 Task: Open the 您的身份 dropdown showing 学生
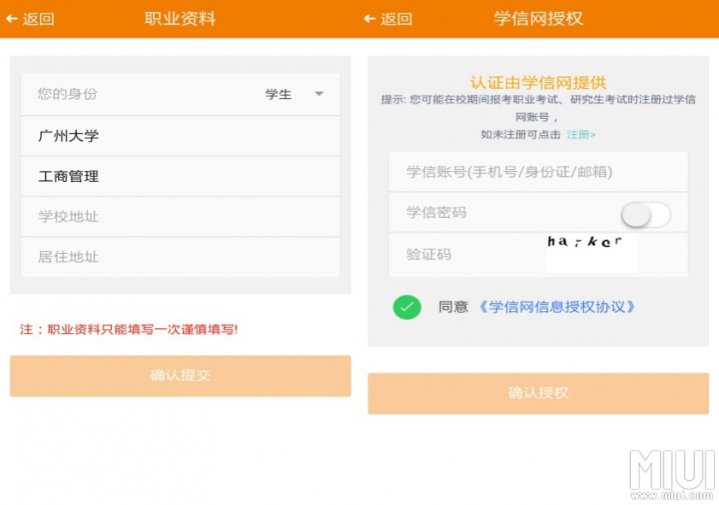[x=180, y=94]
